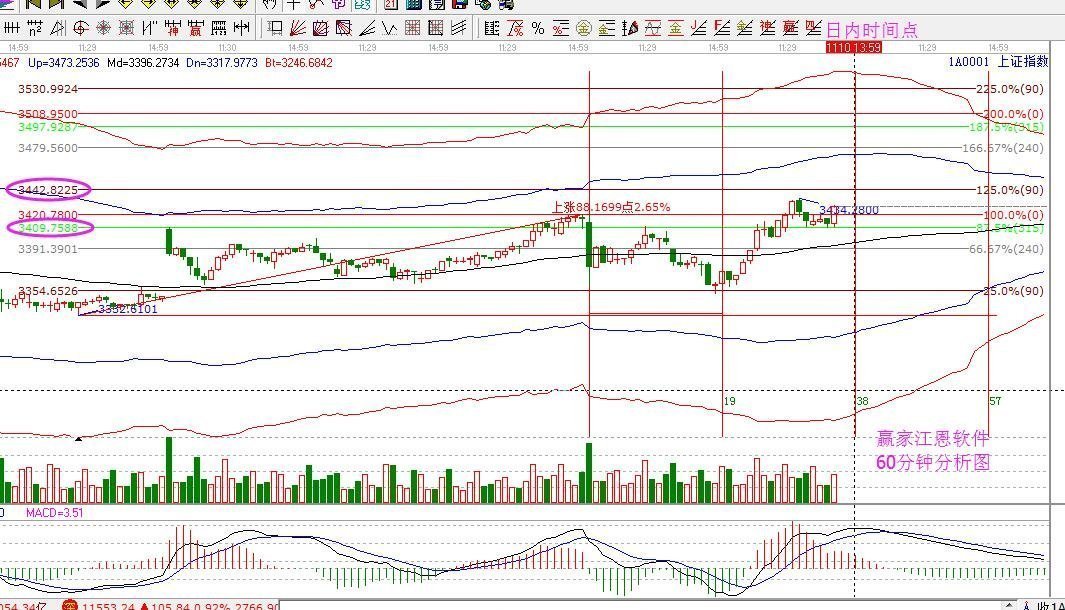Click the 3354.6526 price level label
Viewport: 1065px width, 610px height.
click(x=48, y=291)
